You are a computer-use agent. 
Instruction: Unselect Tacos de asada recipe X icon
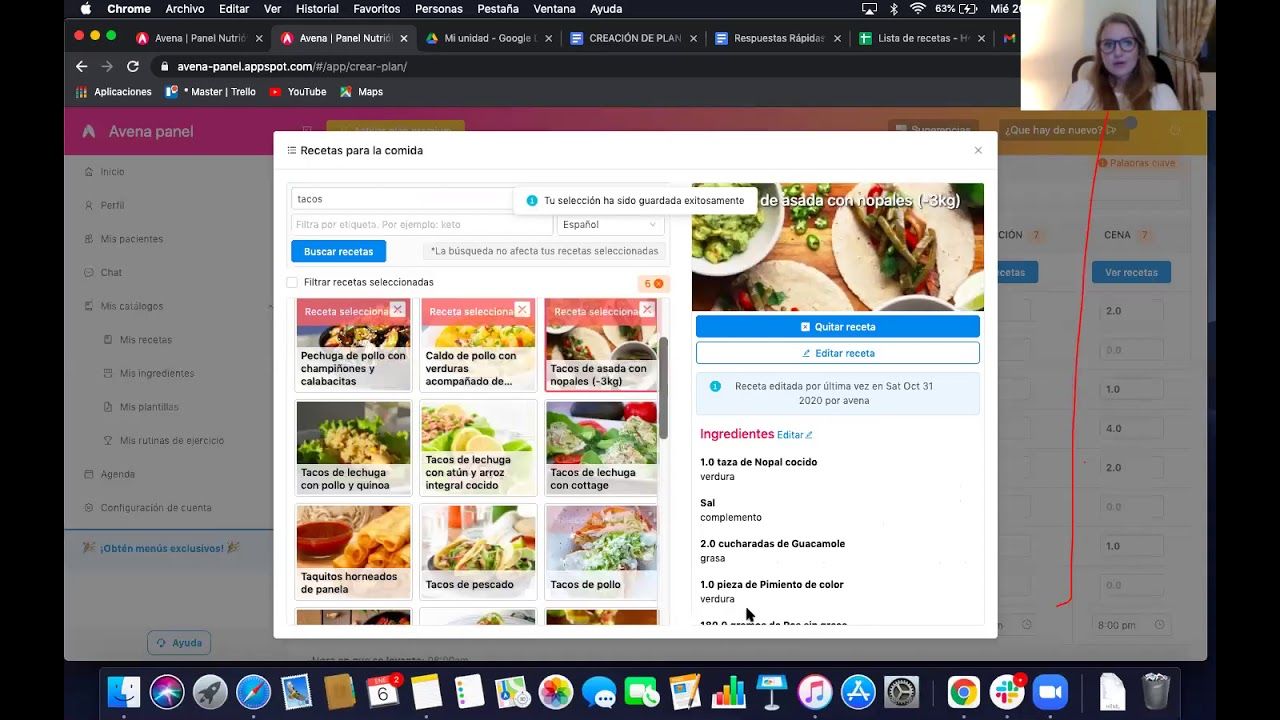[647, 310]
